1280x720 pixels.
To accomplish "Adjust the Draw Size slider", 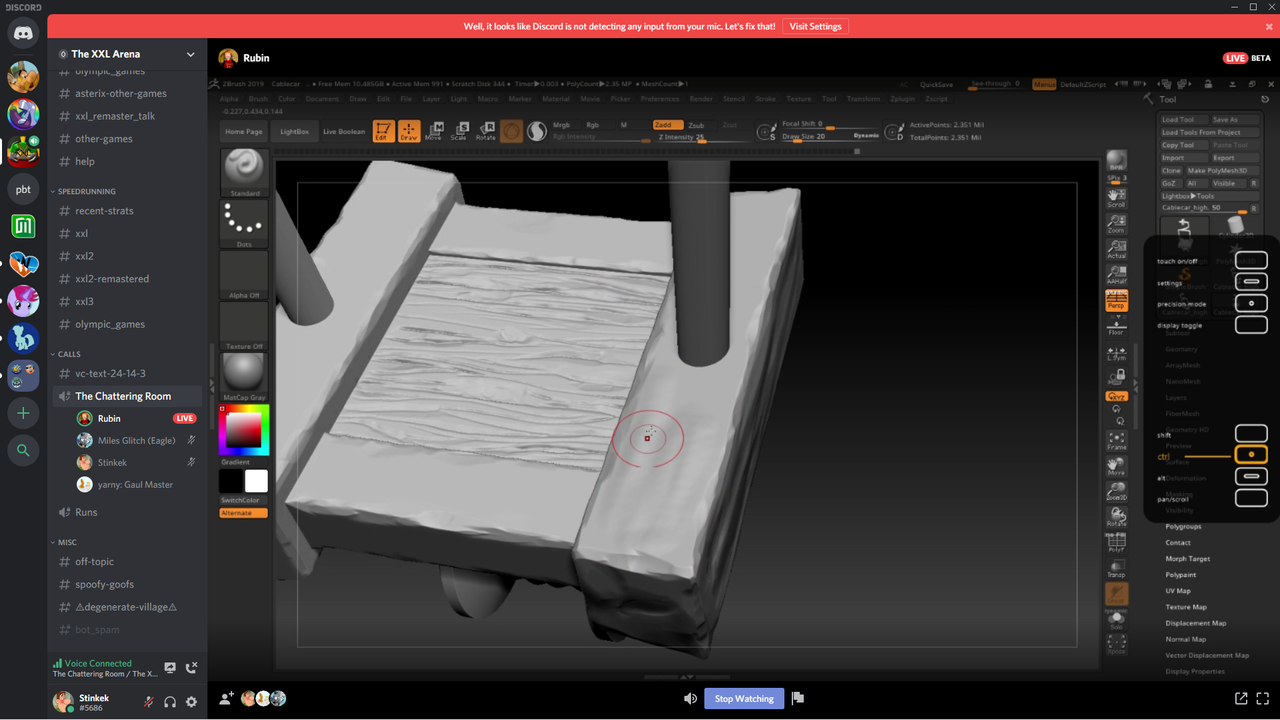I will pyautogui.click(x=830, y=136).
